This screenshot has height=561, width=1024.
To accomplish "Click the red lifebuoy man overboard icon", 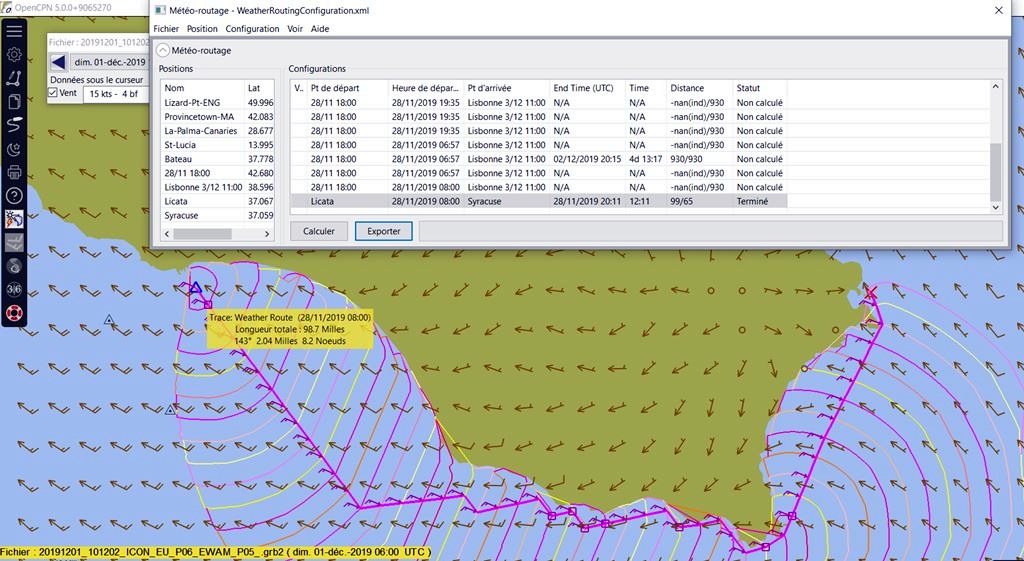I will 14,313.
